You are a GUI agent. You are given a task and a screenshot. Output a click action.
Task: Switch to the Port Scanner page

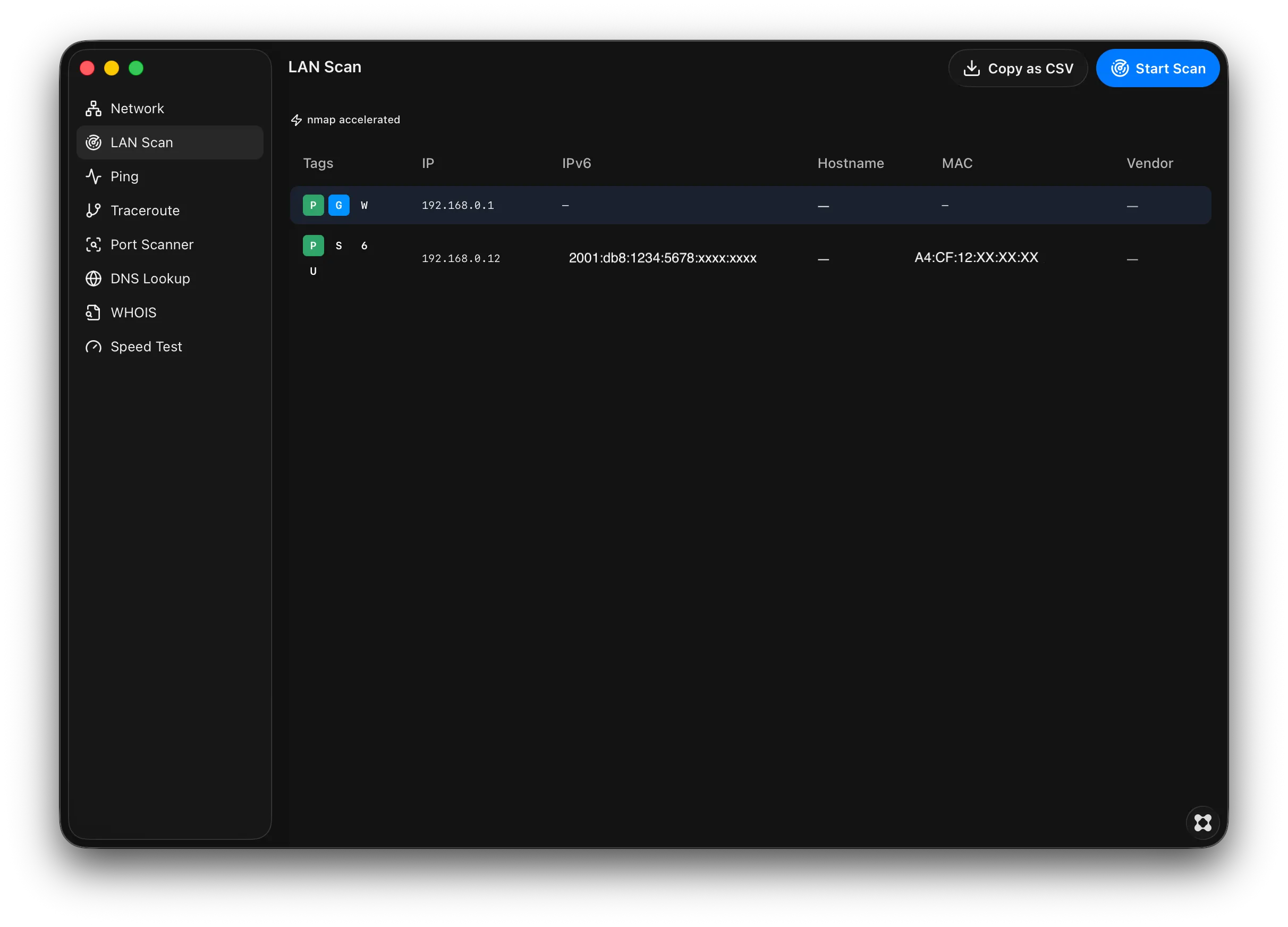click(170, 245)
